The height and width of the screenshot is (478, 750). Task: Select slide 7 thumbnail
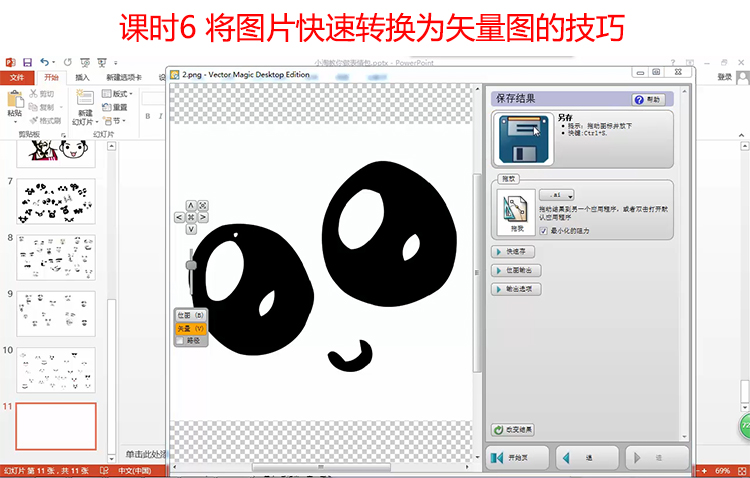[56, 201]
